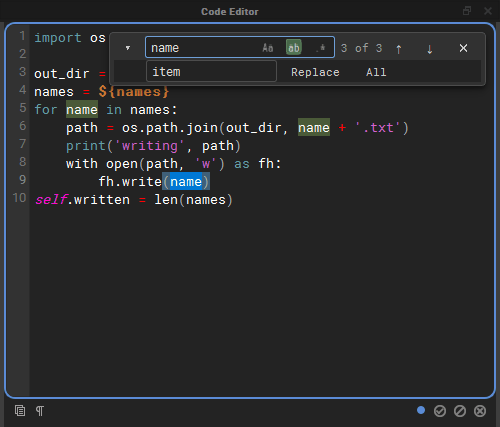Close the Code Editor panel

coord(488,11)
